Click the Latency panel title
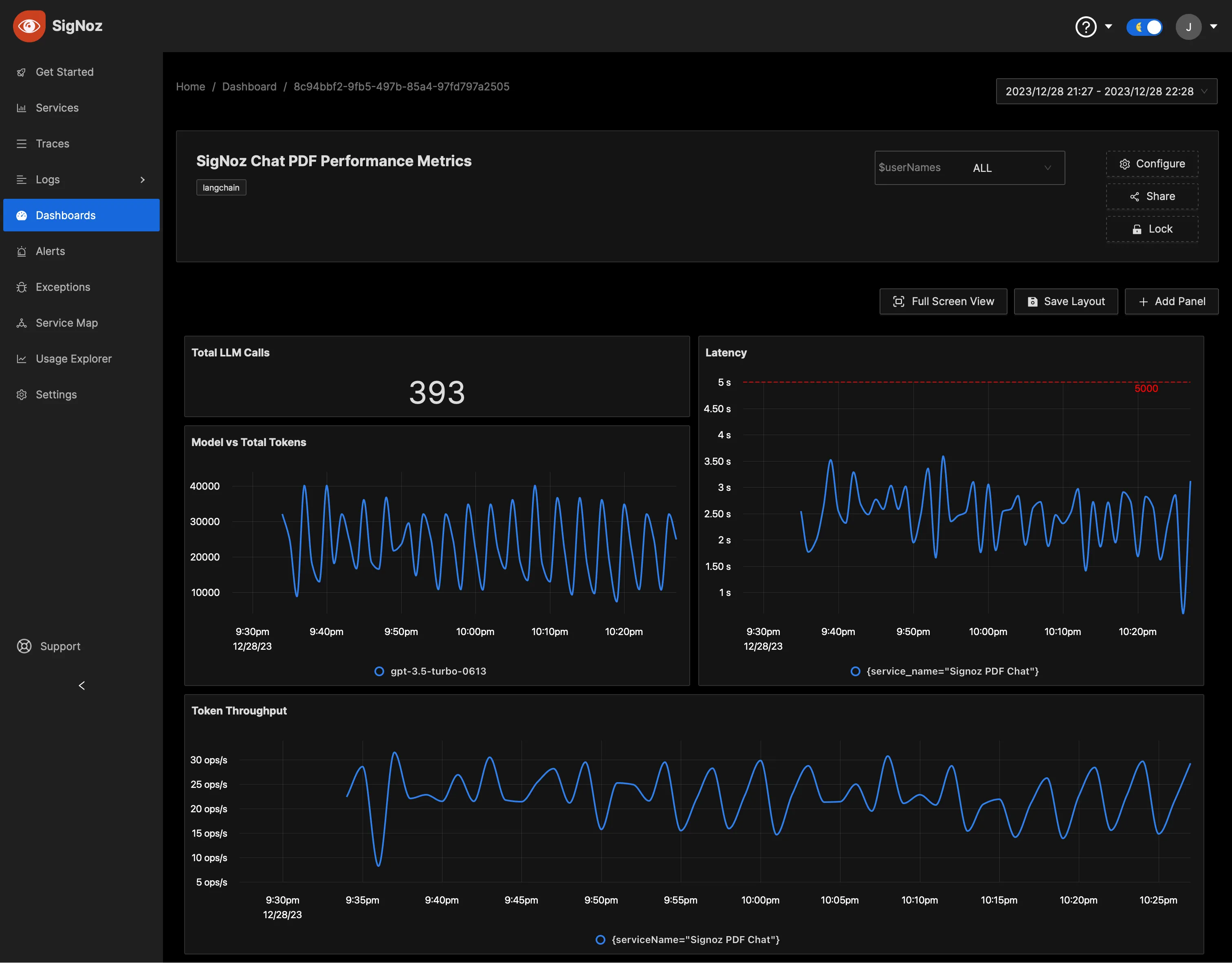The width and height of the screenshot is (1232, 963). pyautogui.click(x=726, y=353)
